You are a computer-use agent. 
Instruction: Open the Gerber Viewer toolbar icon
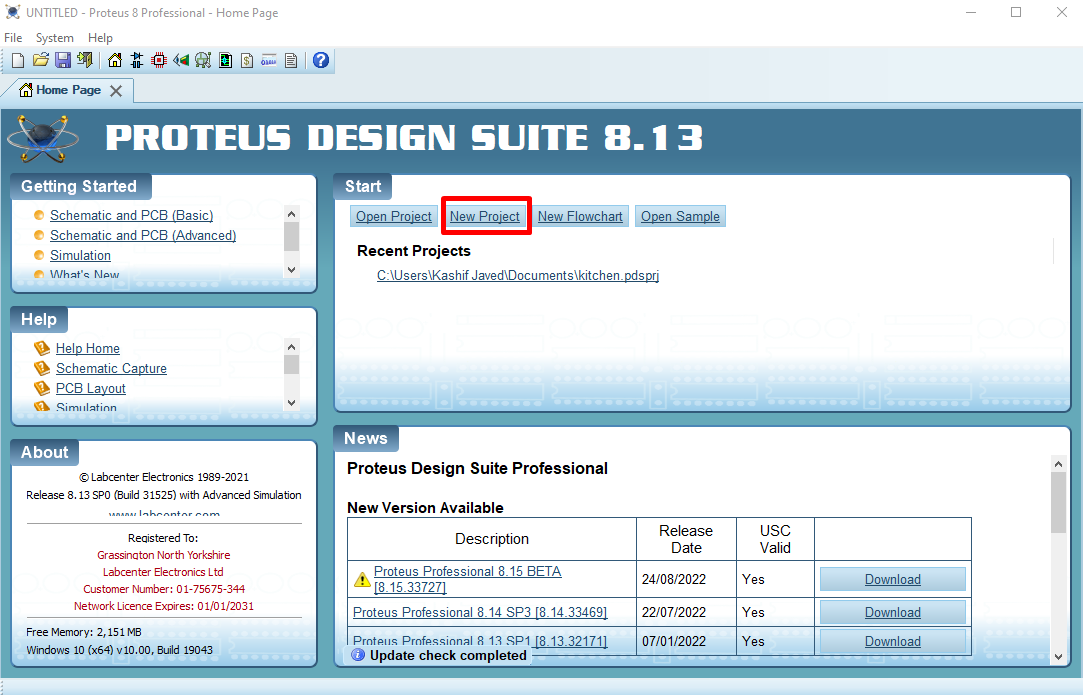tap(203, 61)
